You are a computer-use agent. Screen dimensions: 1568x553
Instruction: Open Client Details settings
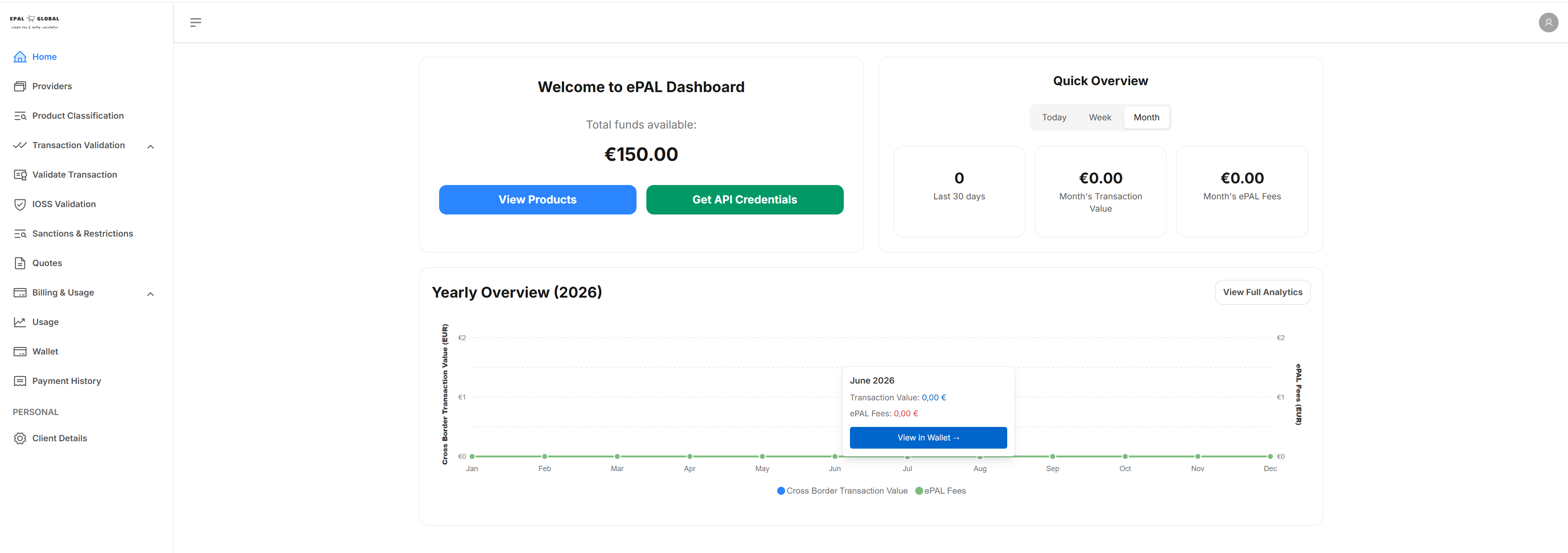pos(60,439)
